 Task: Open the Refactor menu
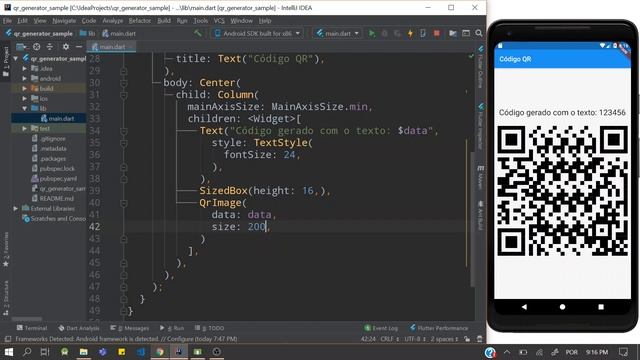click(x=140, y=21)
